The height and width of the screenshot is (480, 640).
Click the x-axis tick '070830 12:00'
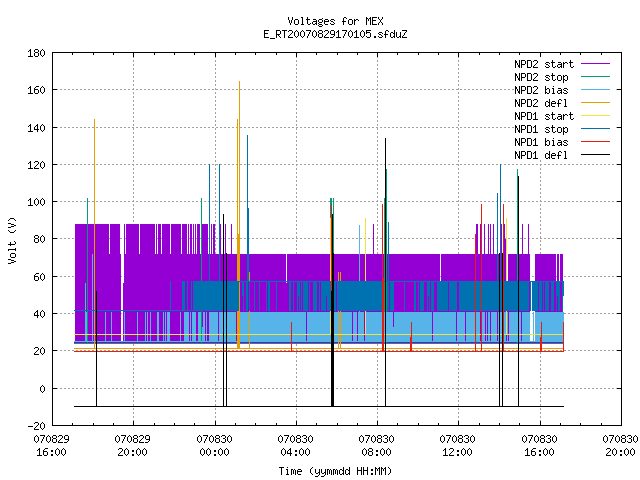tap(458, 446)
